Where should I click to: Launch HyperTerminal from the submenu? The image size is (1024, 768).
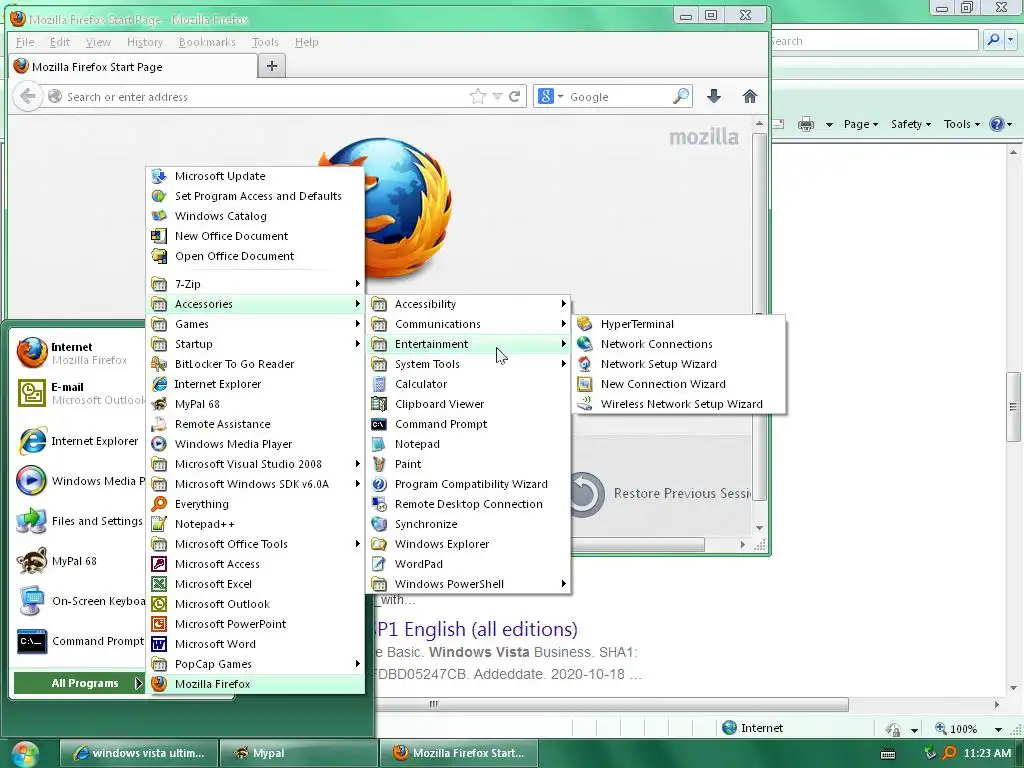click(x=679, y=324)
